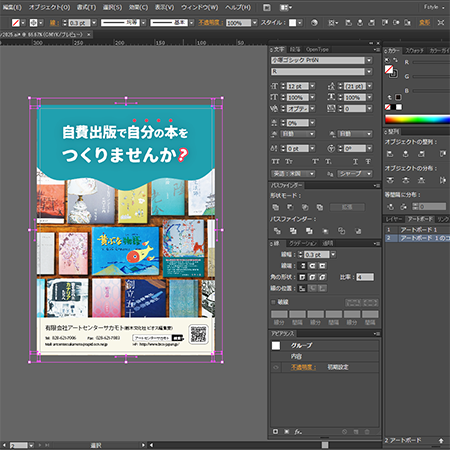Click the Exclude shape mode icon
Viewport: 450px width, 450px height.
320,207
